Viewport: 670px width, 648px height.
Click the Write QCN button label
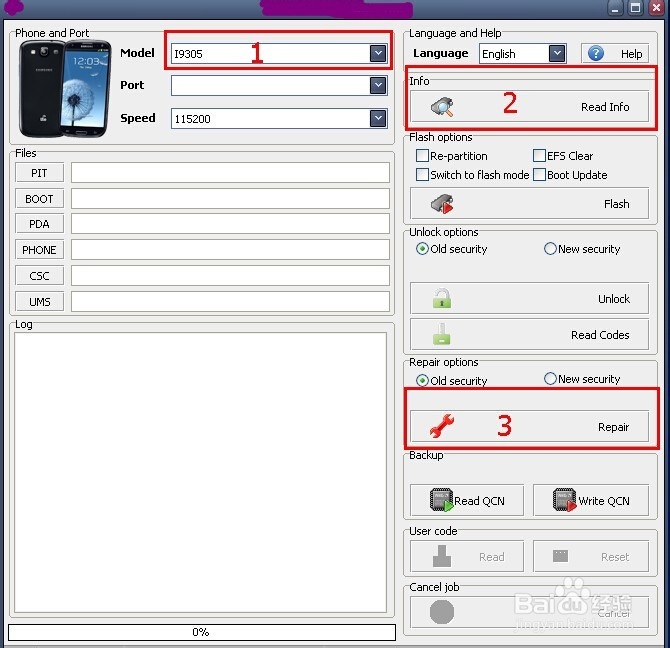click(x=604, y=501)
